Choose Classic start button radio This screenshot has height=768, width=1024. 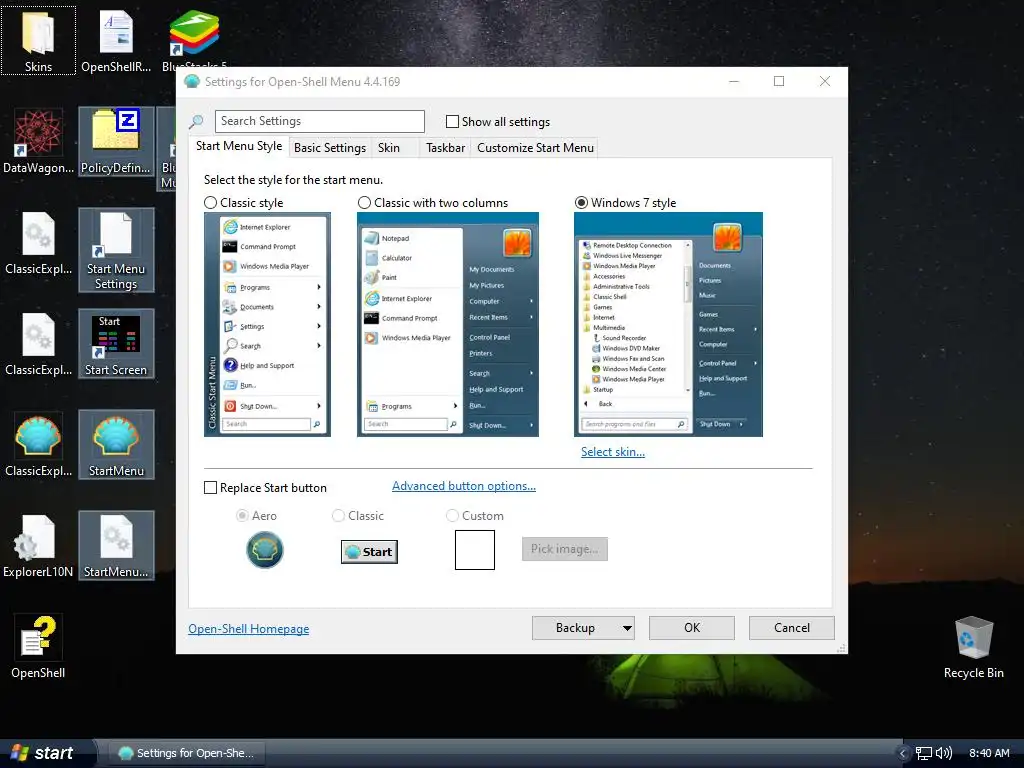click(338, 516)
